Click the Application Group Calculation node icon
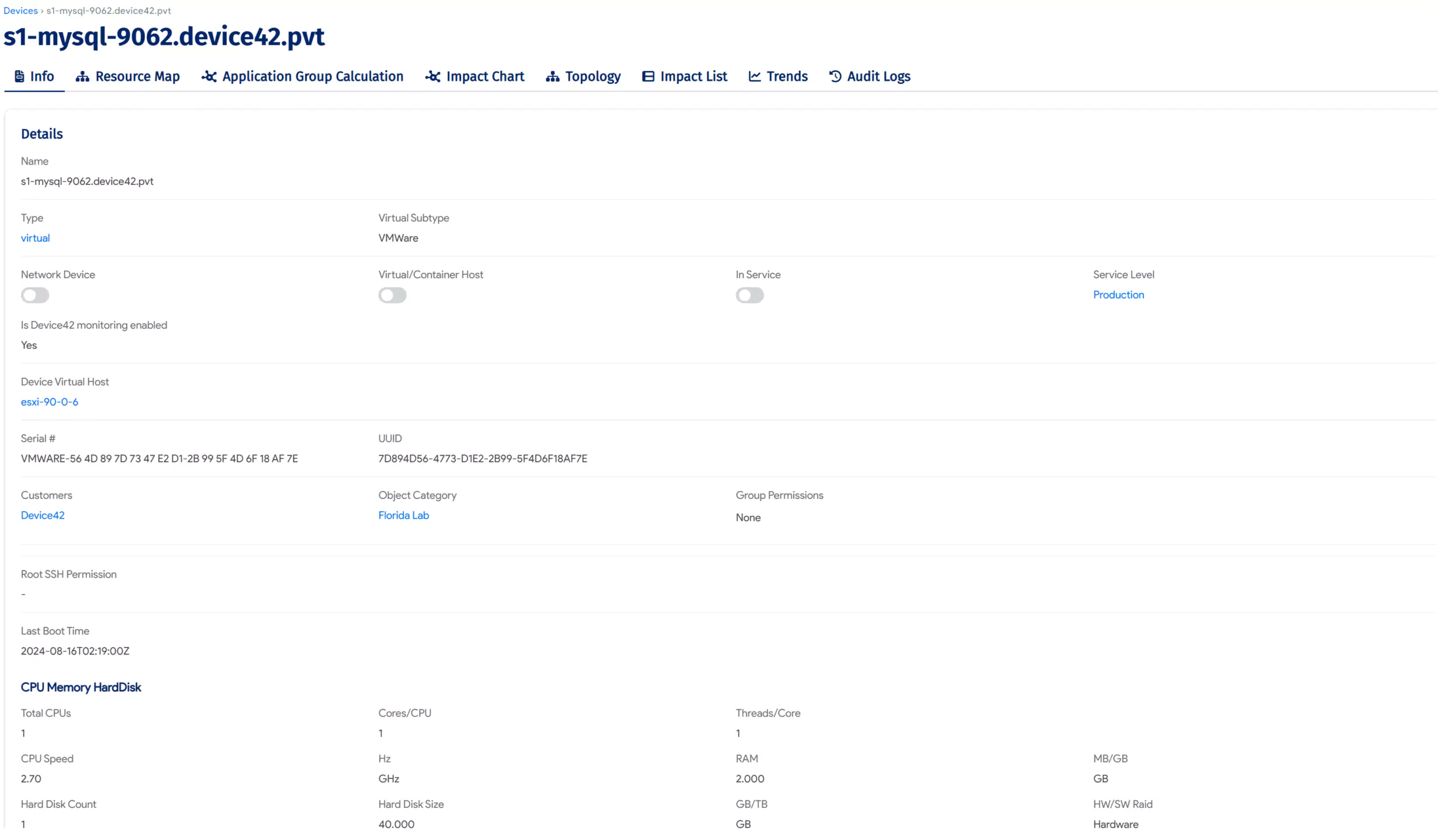 pyautogui.click(x=209, y=76)
